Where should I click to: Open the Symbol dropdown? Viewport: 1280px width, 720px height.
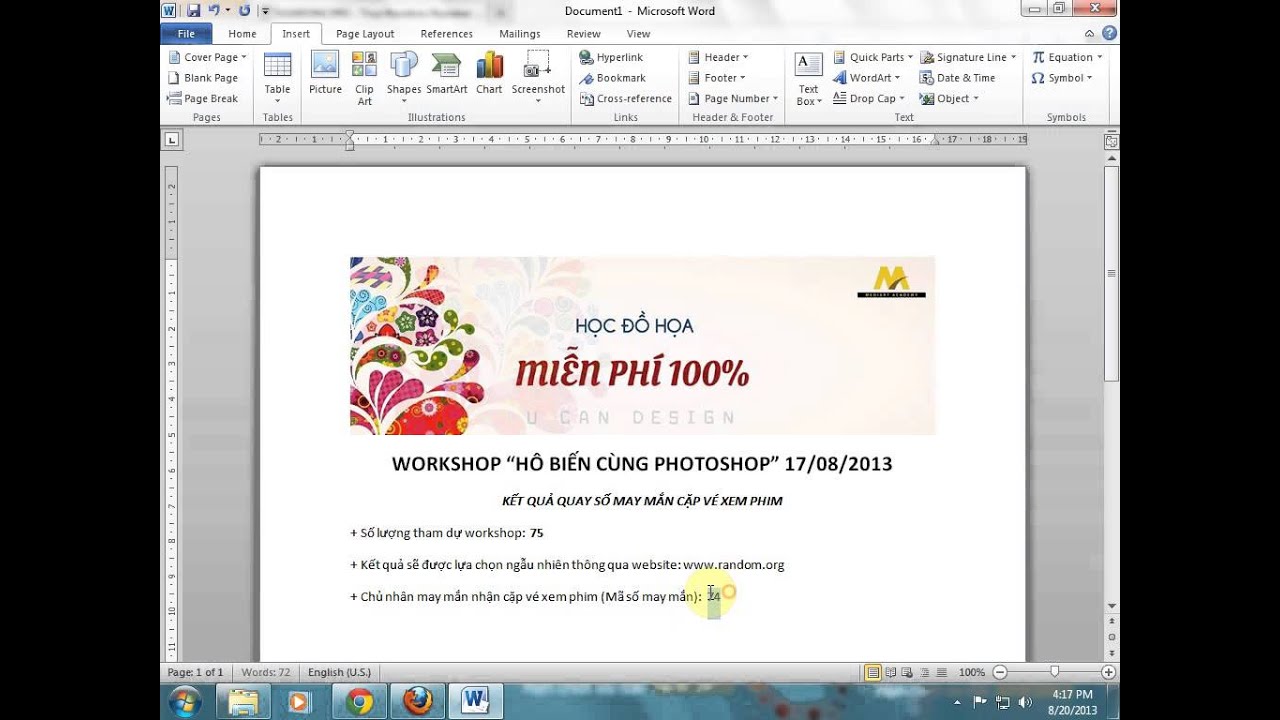click(x=1061, y=78)
